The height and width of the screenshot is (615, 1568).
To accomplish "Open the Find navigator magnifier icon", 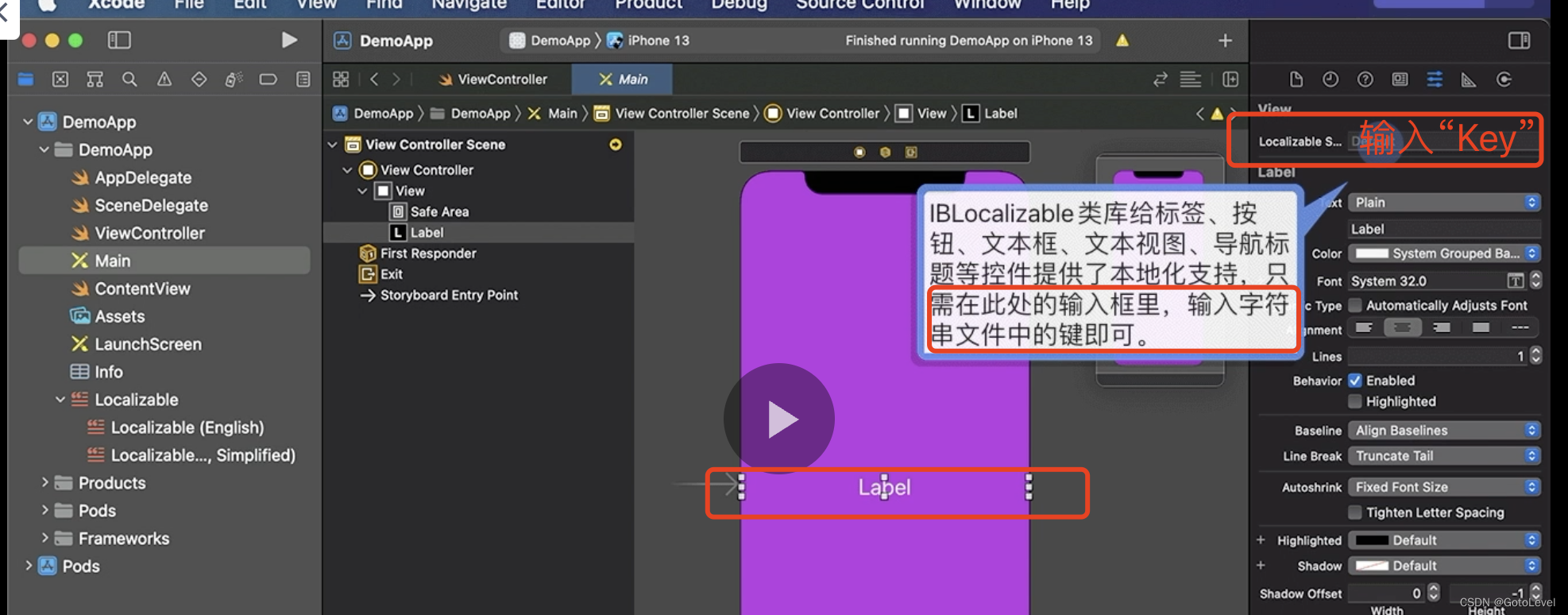I will [x=129, y=79].
